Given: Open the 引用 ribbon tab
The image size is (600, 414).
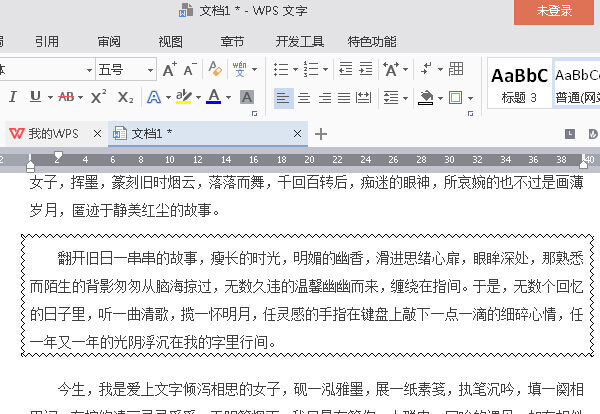Looking at the screenshot, I should 47,42.
